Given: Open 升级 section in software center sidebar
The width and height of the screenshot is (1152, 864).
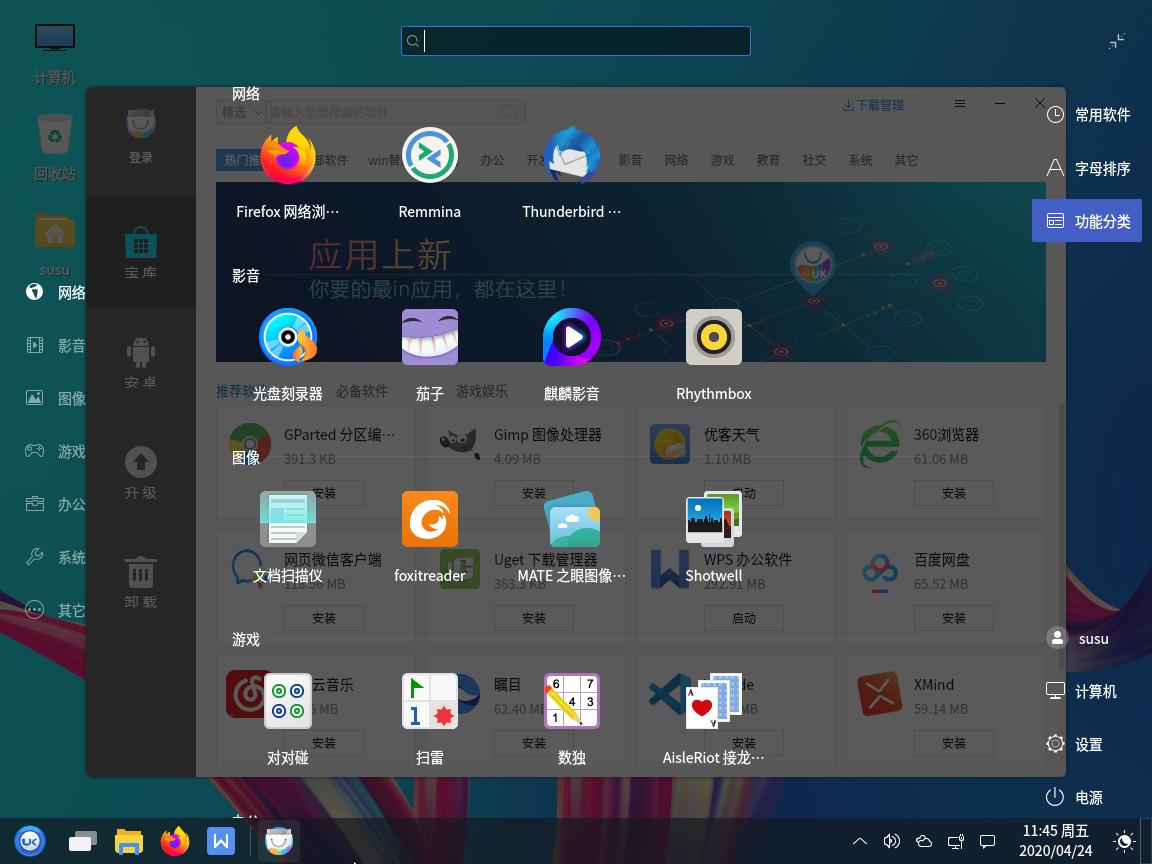Looking at the screenshot, I should [x=140, y=472].
